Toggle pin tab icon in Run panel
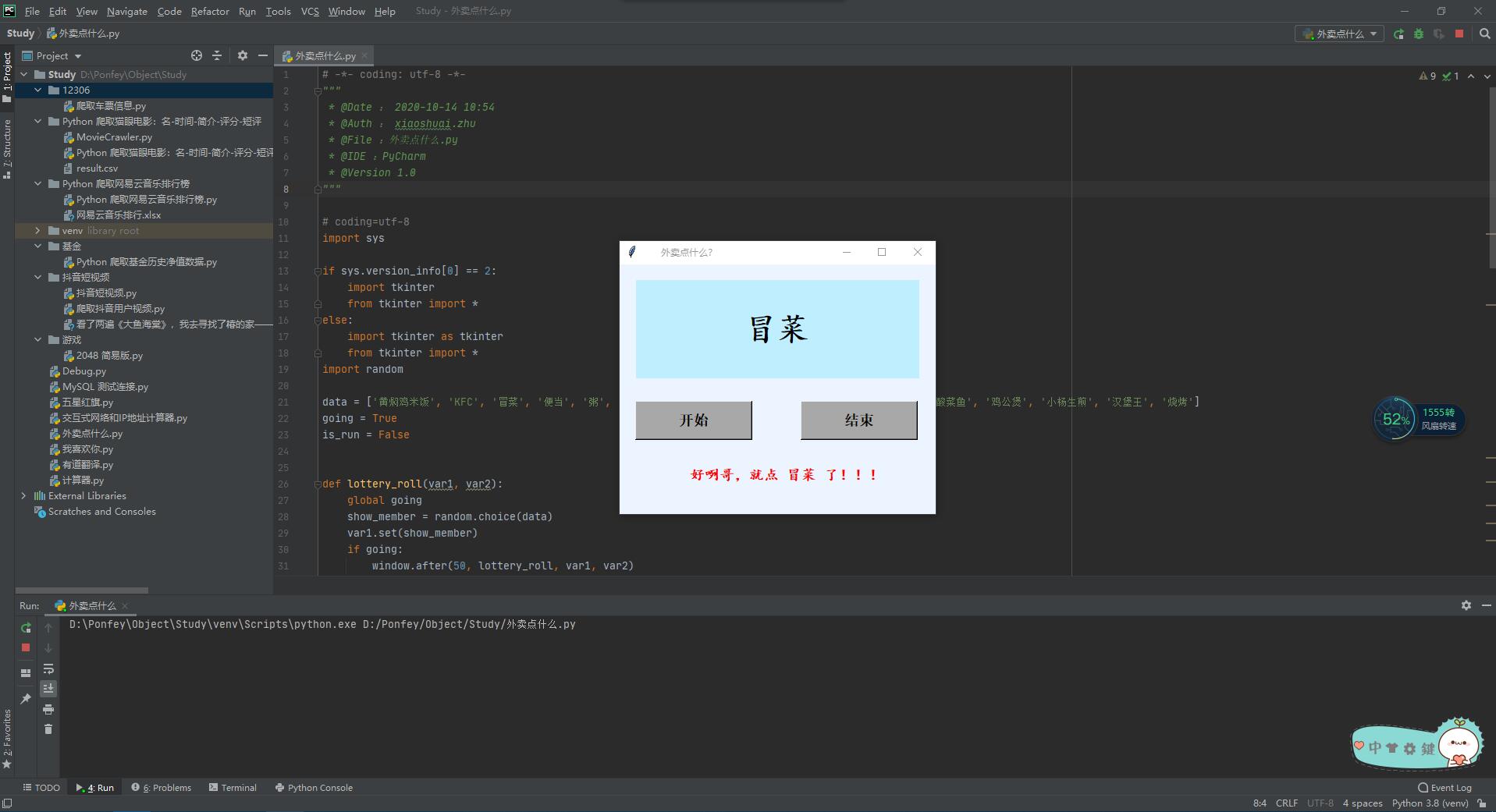 coord(26,699)
